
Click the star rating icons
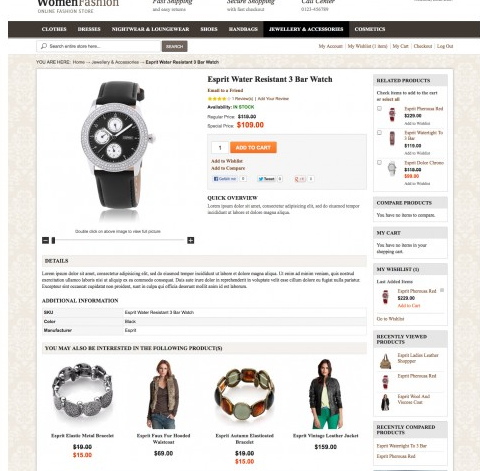pyautogui.click(x=219, y=99)
